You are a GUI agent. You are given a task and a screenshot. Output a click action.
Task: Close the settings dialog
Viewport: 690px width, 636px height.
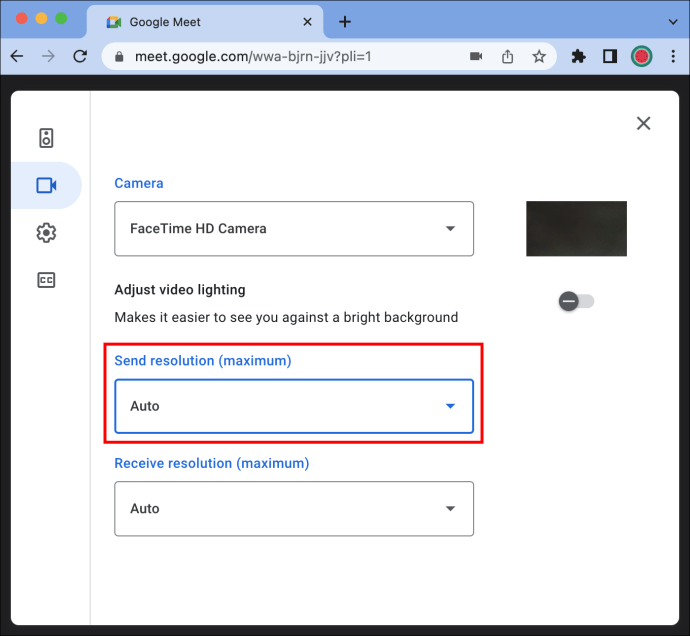[643, 123]
